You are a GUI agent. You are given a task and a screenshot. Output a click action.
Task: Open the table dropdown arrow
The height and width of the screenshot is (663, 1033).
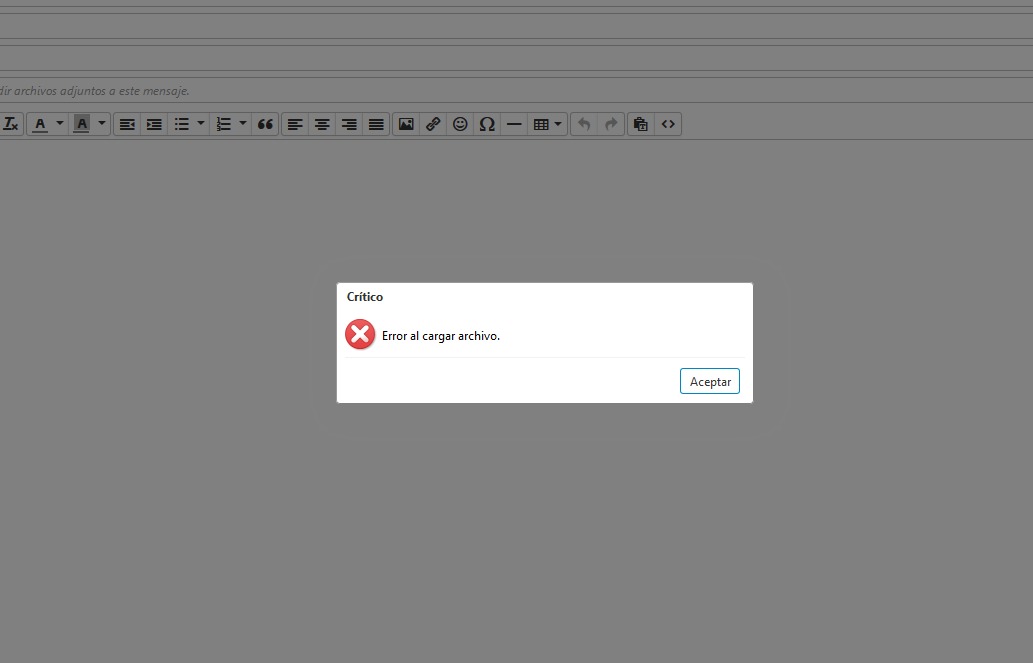[x=558, y=123]
